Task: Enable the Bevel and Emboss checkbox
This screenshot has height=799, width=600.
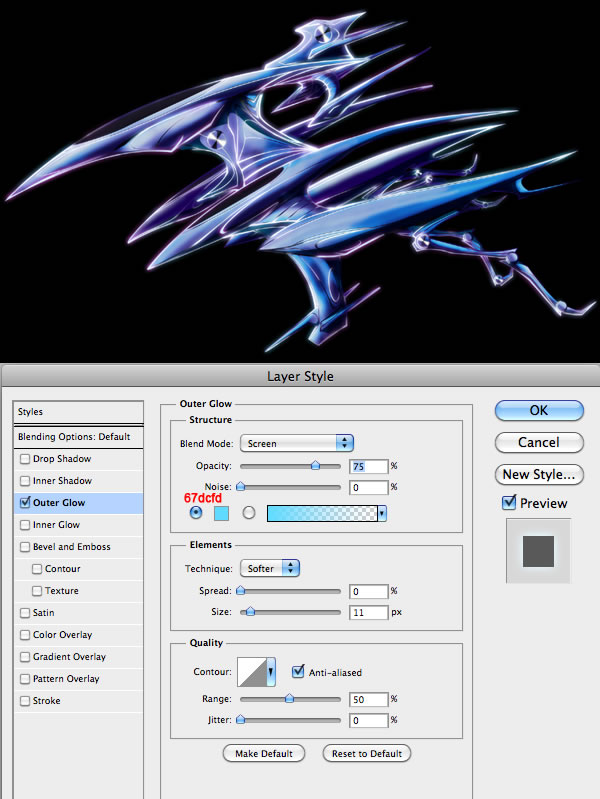Action: pos(24,547)
